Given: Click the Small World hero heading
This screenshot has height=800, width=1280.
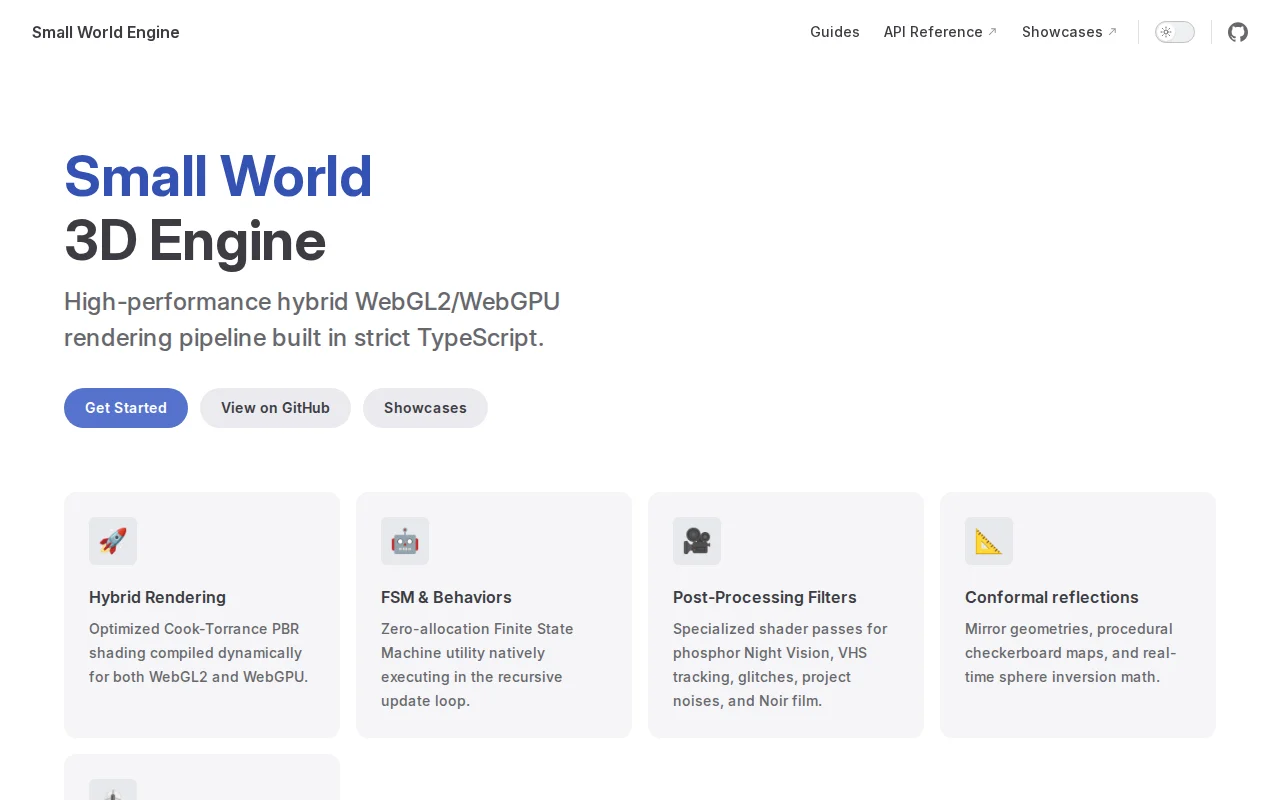Looking at the screenshot, I should coord(218,177).
